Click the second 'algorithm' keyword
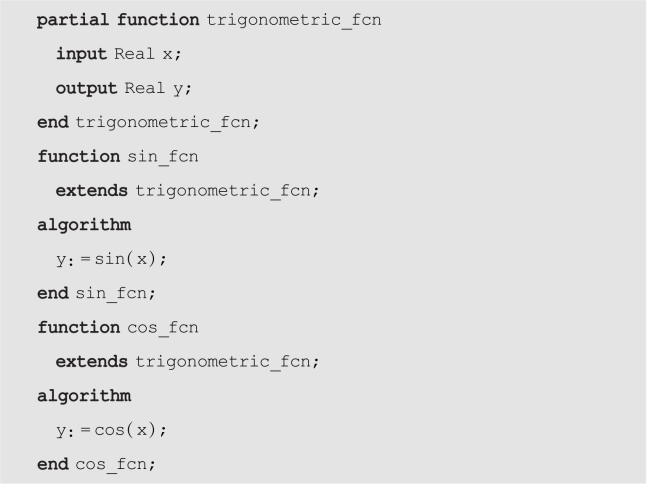This screenshot has width=648, height=485. click(x=84, y=397)
